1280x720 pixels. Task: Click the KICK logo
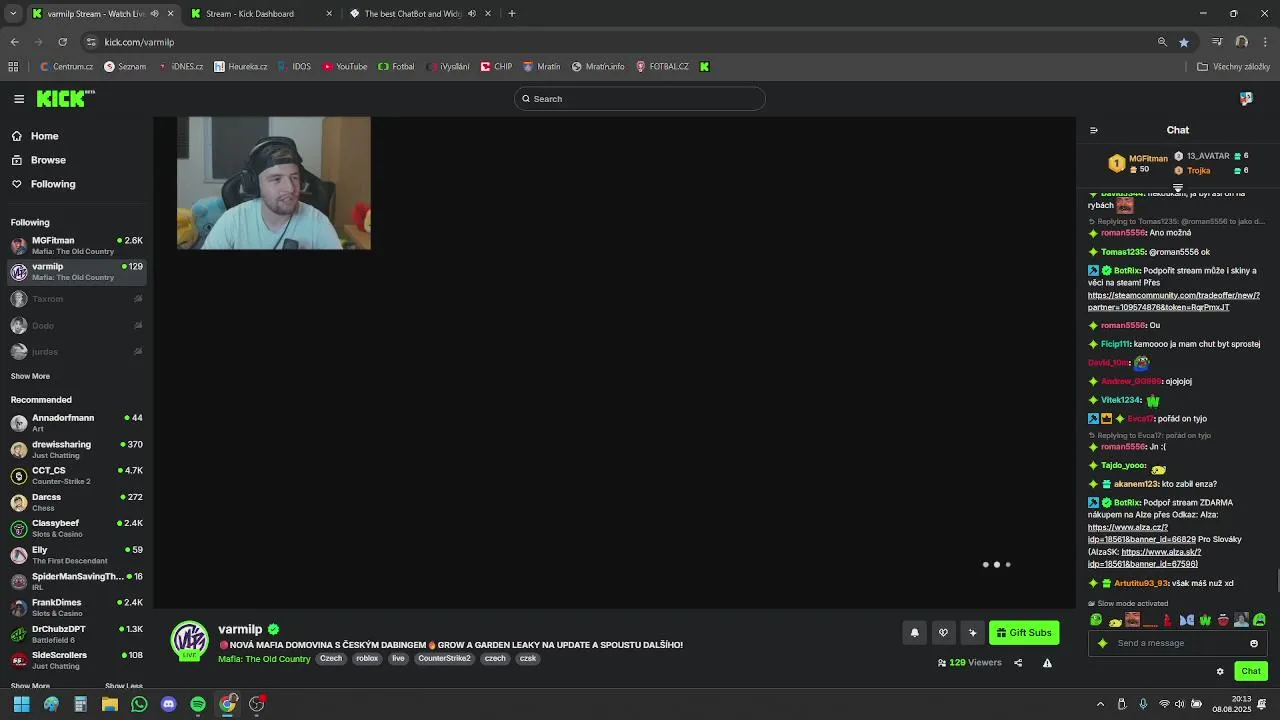click(x=65, y=98)
